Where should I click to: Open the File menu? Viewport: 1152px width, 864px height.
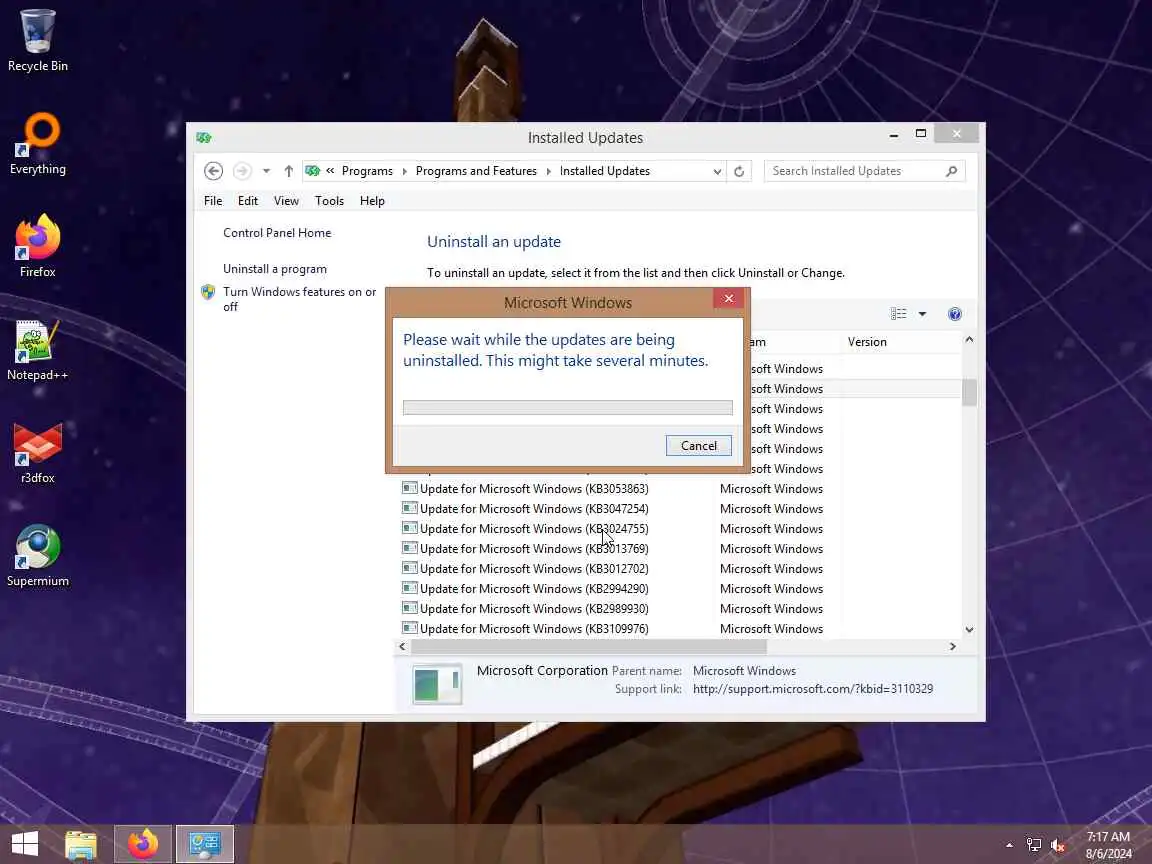click(x=213, y=201)
